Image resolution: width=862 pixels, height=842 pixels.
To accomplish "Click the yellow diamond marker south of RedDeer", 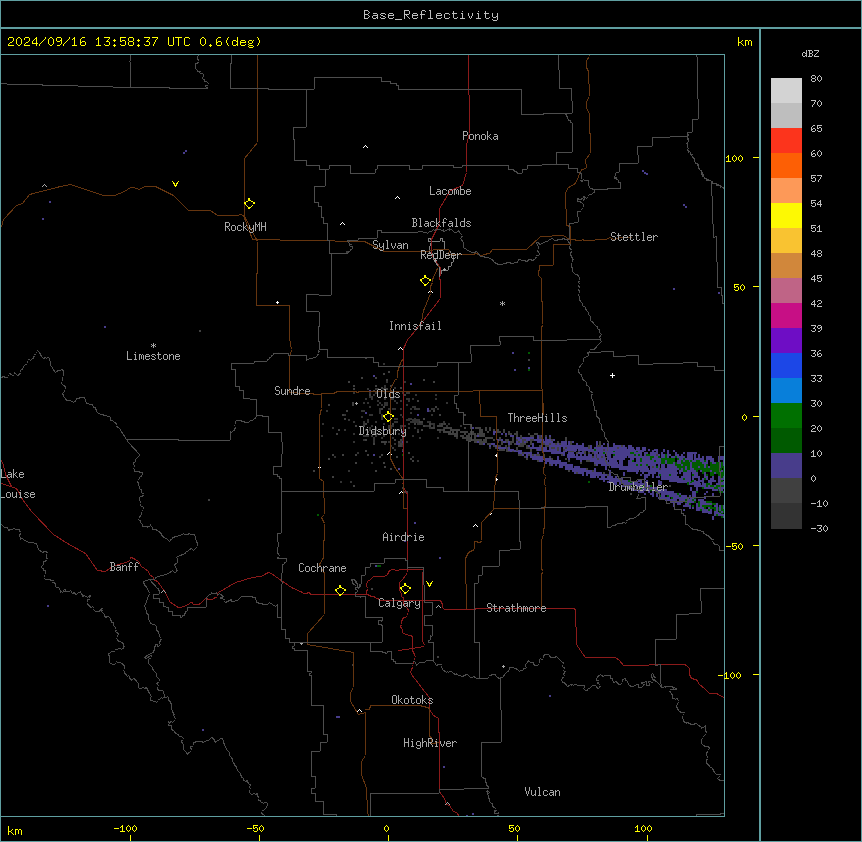I will [425, 281].
